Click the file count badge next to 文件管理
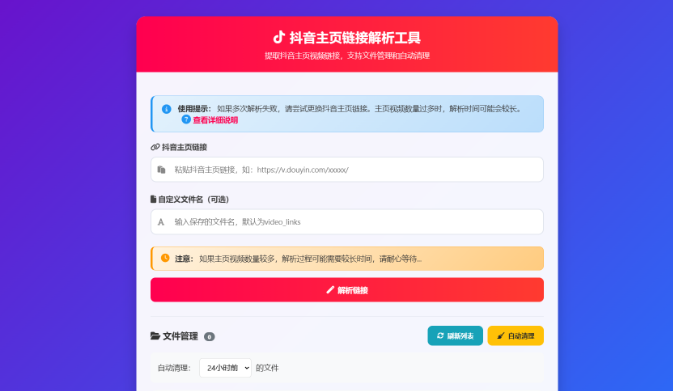This screenshot has width=673, height=391. click(x=209, y=336)
